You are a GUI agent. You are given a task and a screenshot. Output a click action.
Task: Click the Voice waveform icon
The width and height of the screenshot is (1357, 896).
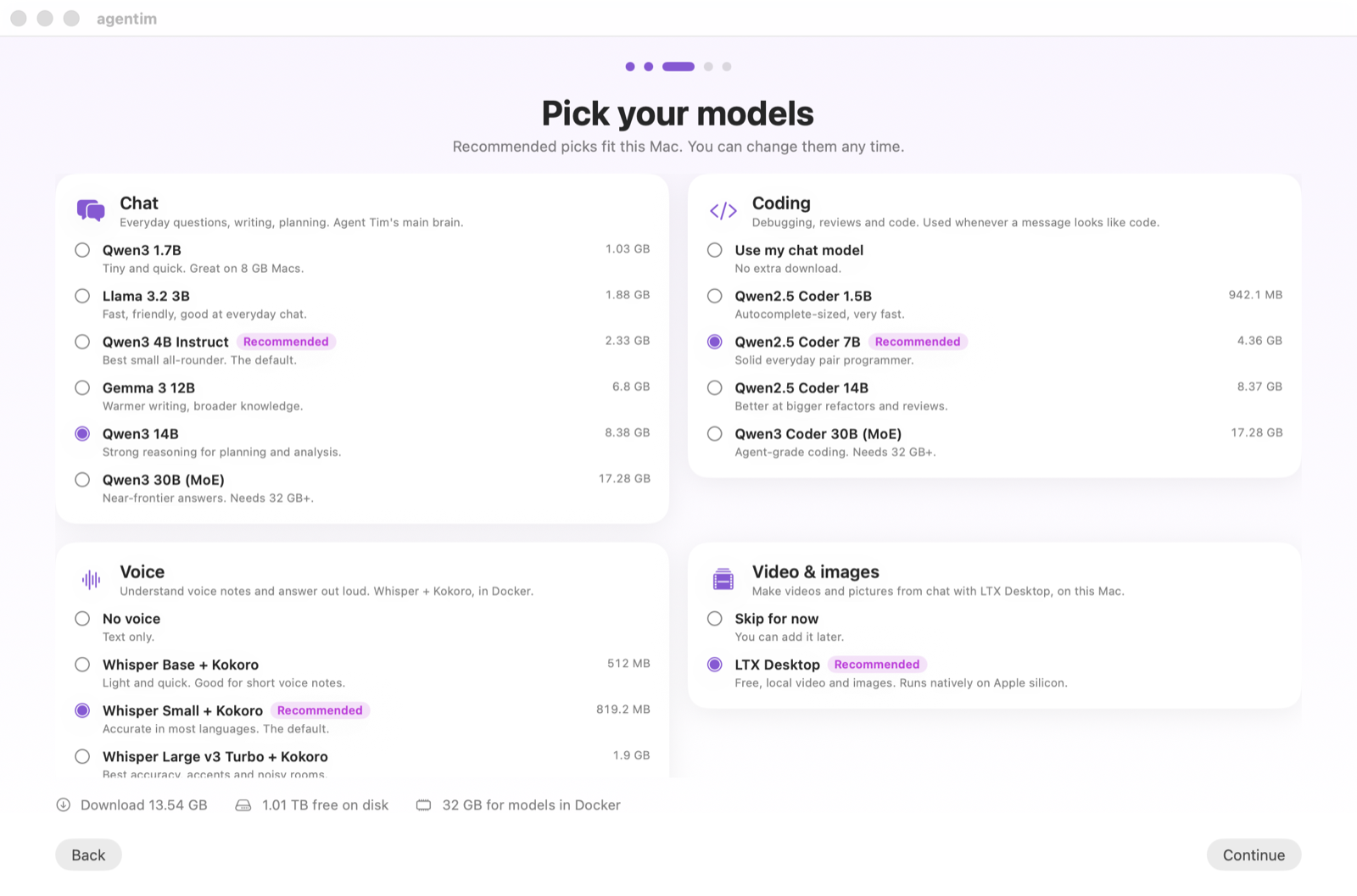[x=91, y=580]
